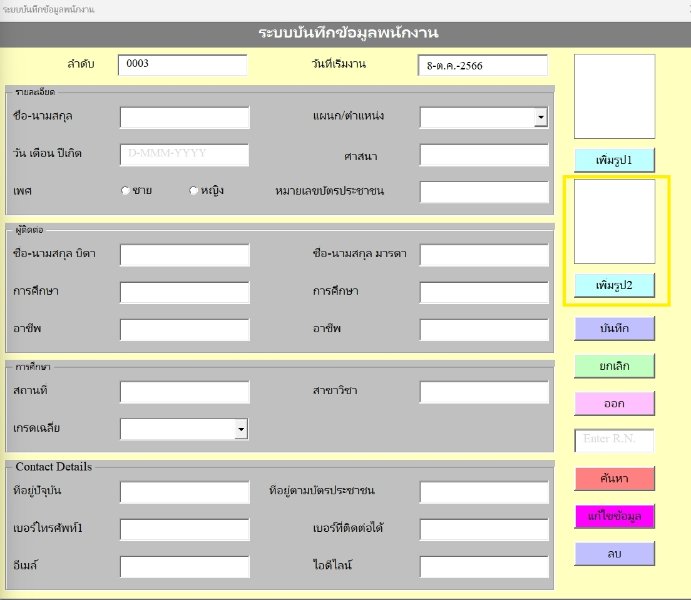Click the ลบ delete button
The image size is (691, 600).
(x=614, y=553)
